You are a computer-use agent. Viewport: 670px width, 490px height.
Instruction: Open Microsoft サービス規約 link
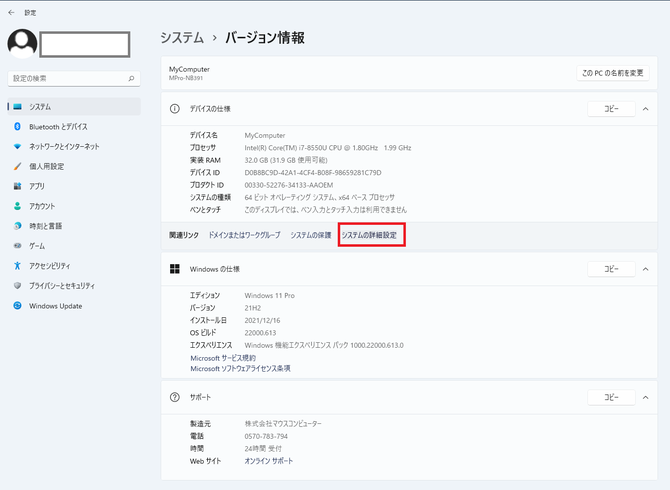[x=223, y=358]
